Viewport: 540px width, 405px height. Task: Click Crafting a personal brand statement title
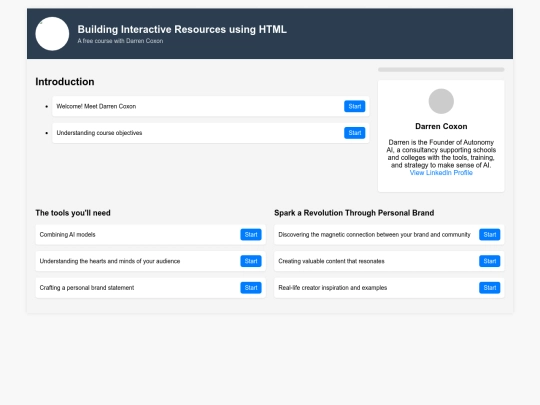[x=87, y=288]
